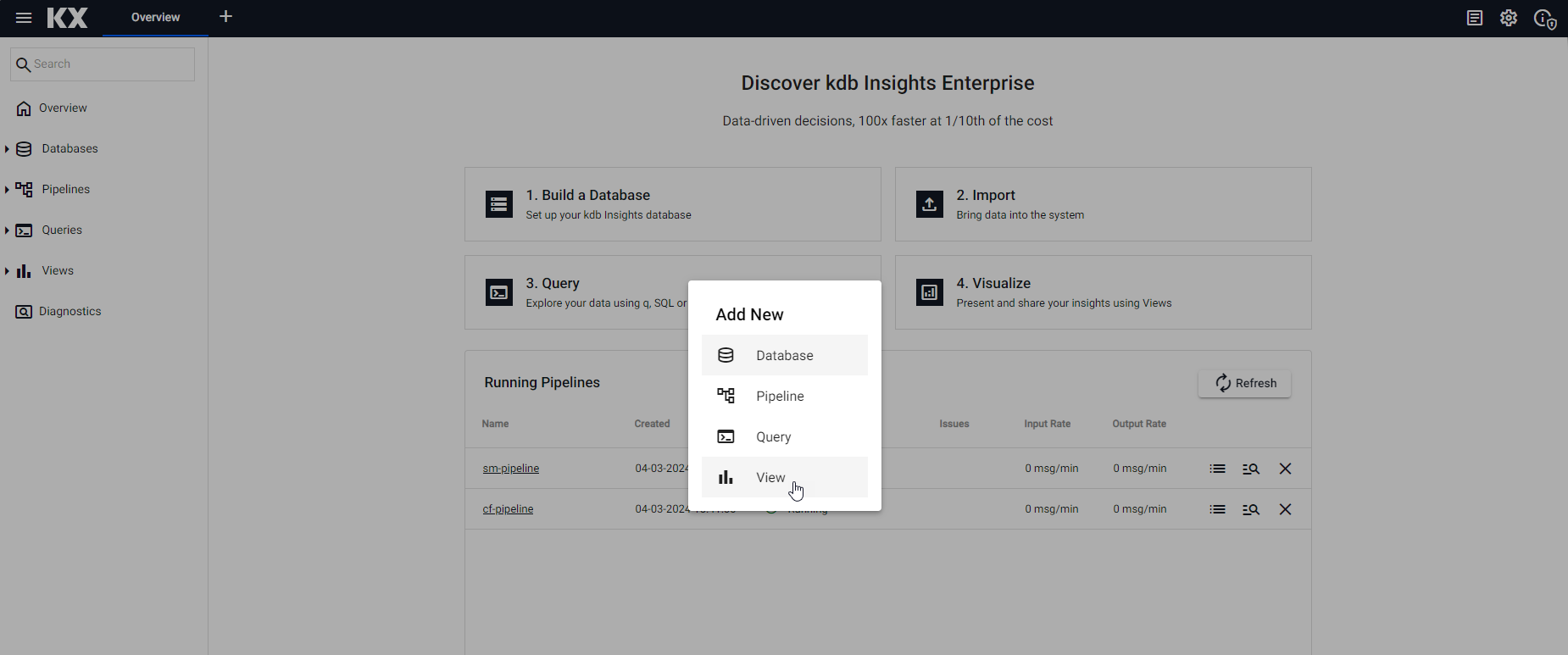This screenshot has height=655, width=1568.
Task: Click the sidebar Search field
Action: coord(110,64)
